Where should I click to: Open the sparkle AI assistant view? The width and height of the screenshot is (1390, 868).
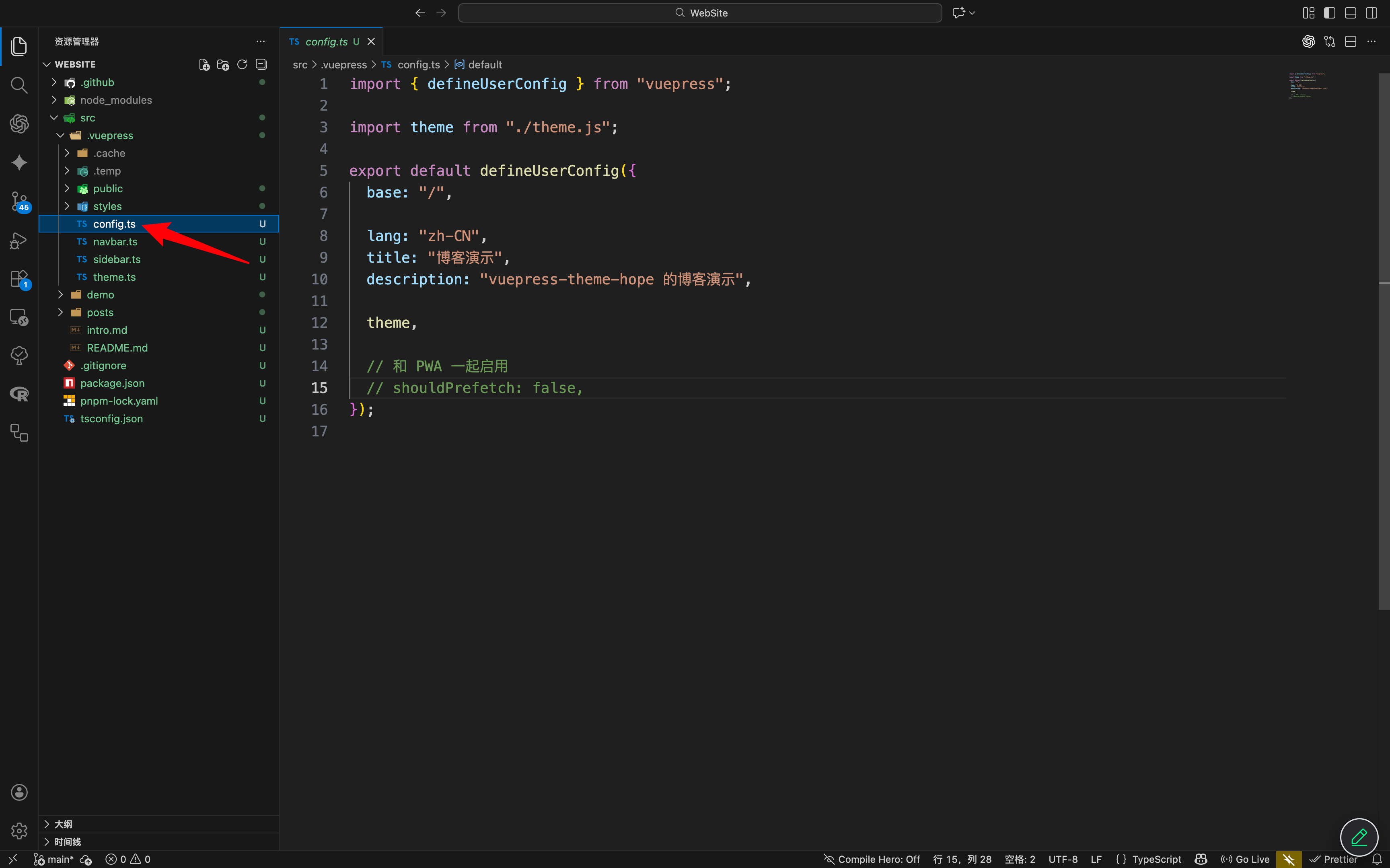19,162
